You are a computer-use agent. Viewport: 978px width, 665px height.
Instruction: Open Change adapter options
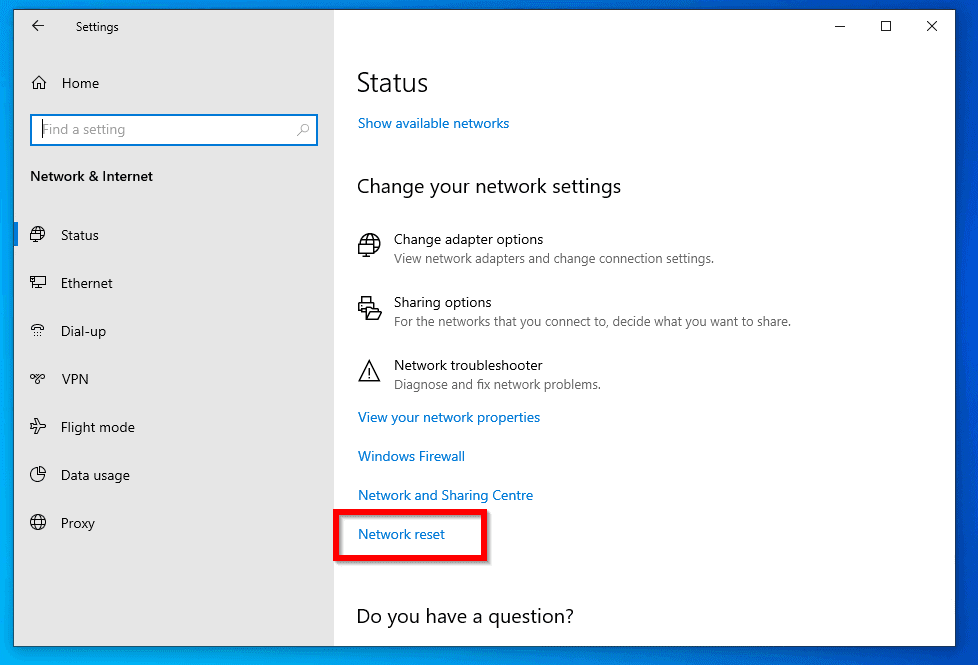pyautogui.click(x=535, y=248)
